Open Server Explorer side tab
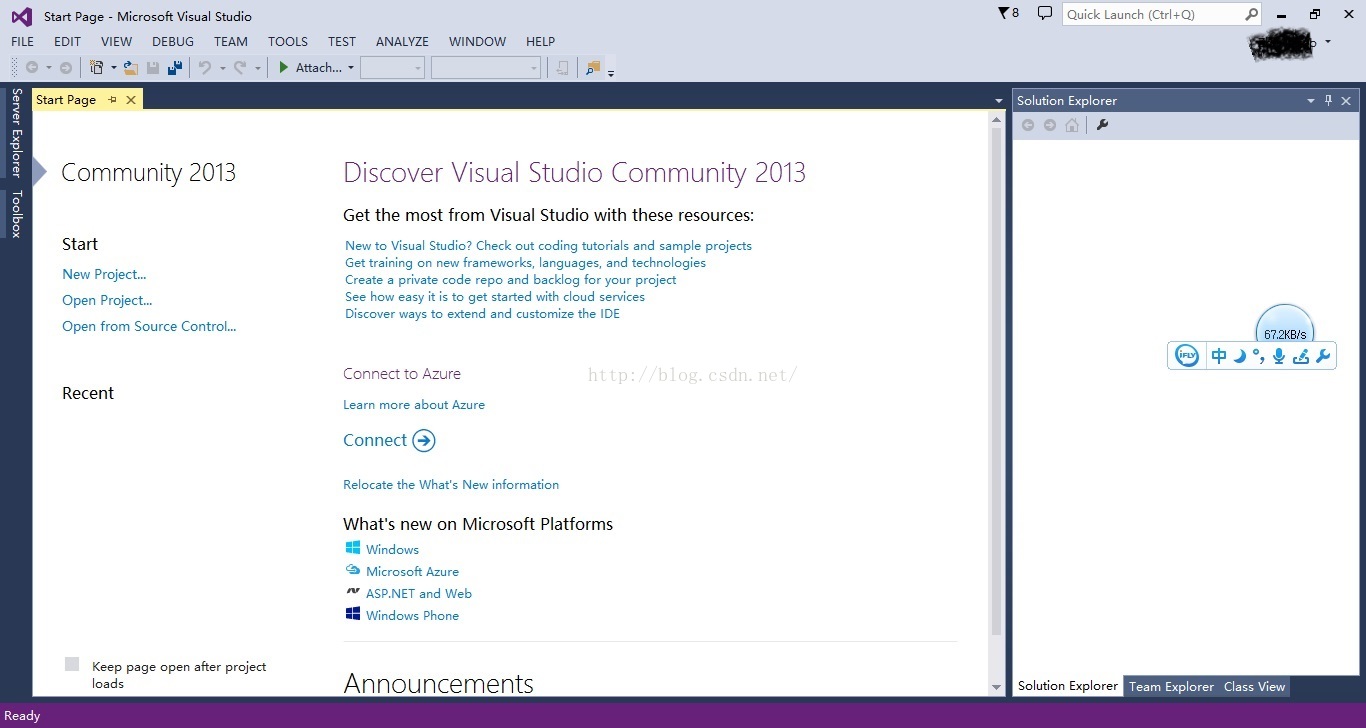 (16, 133)
